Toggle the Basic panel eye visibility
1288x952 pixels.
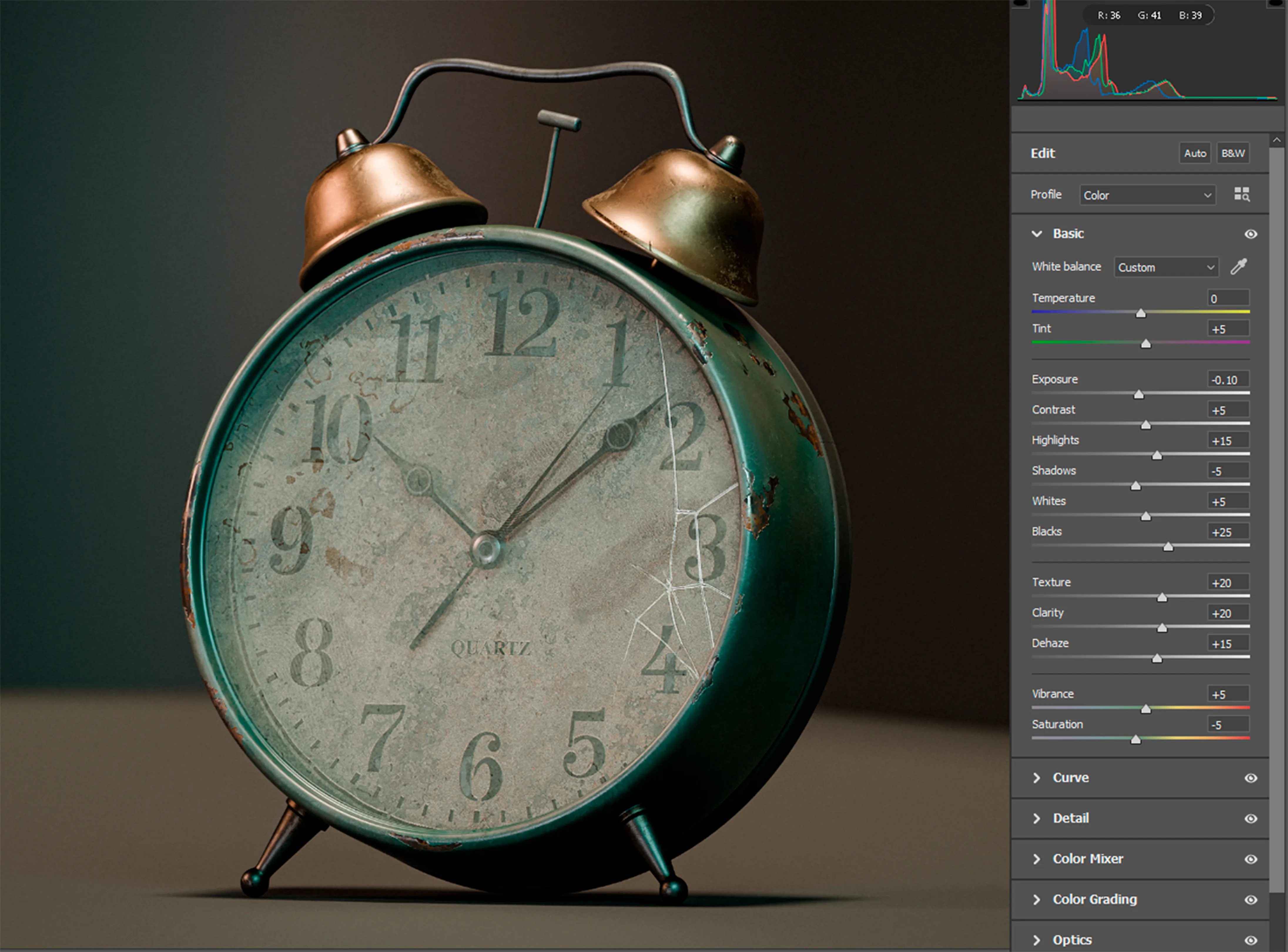click(x=1251, y=234)
